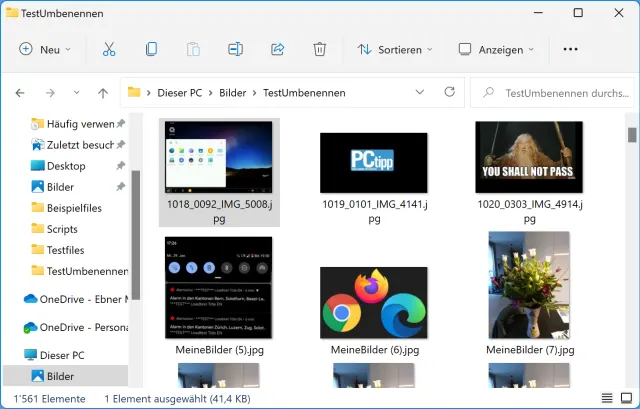Screen dimensions: 640x409
Task: Switch to large thumbnails view in status bar
Action: tap(626, 398)
